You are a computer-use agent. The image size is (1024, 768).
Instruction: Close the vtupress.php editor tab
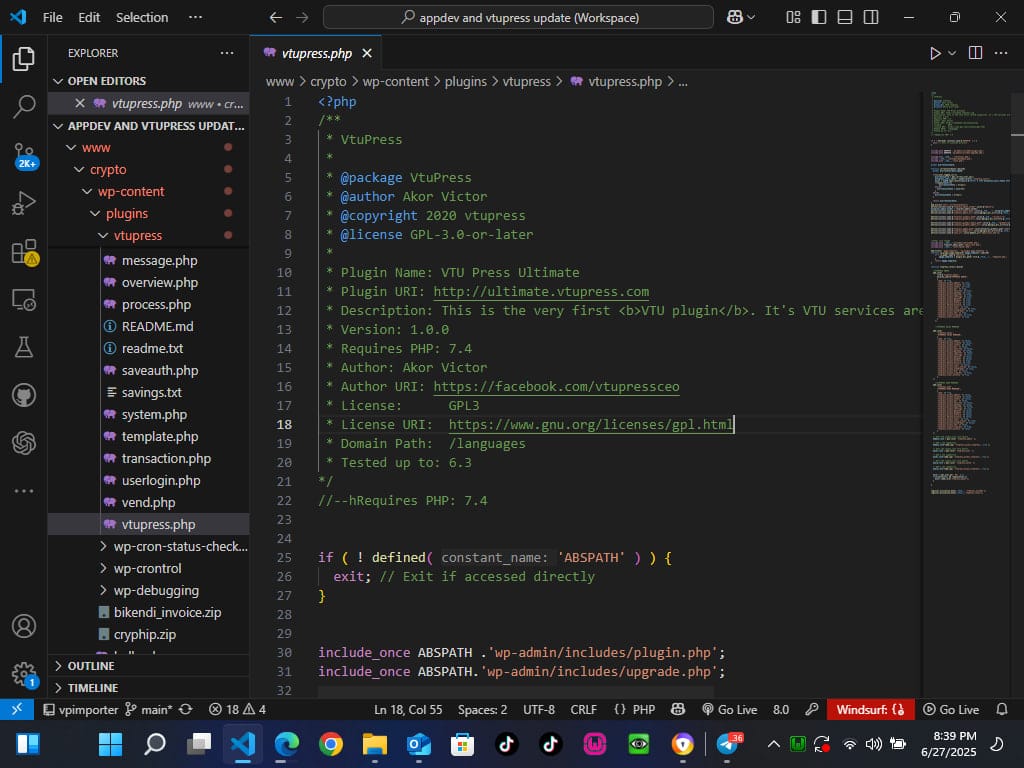click(367, 53)
